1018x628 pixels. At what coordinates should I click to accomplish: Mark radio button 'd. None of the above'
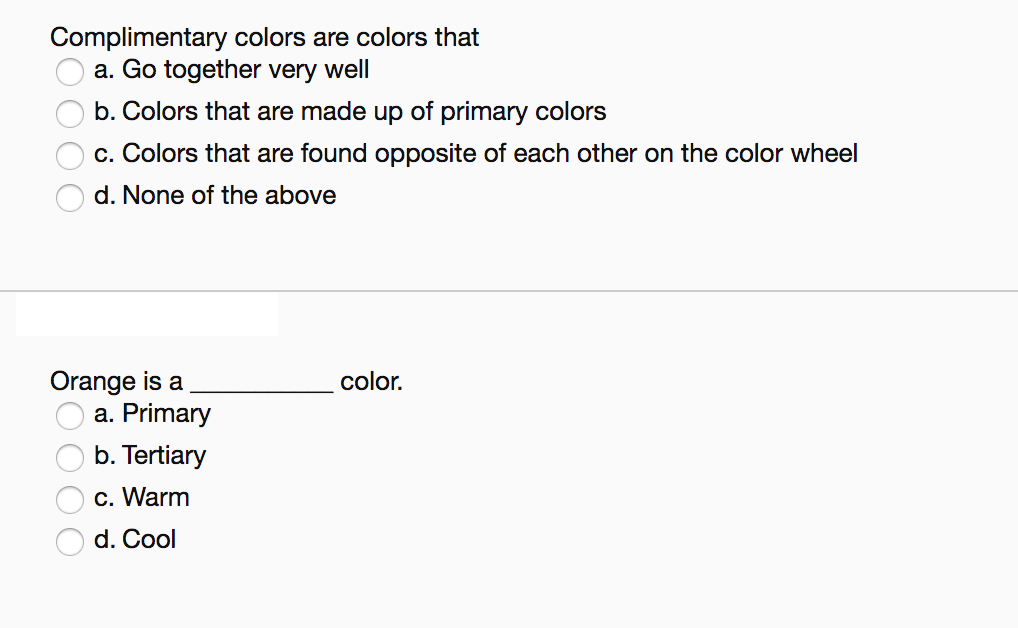[x=69, y=197]
